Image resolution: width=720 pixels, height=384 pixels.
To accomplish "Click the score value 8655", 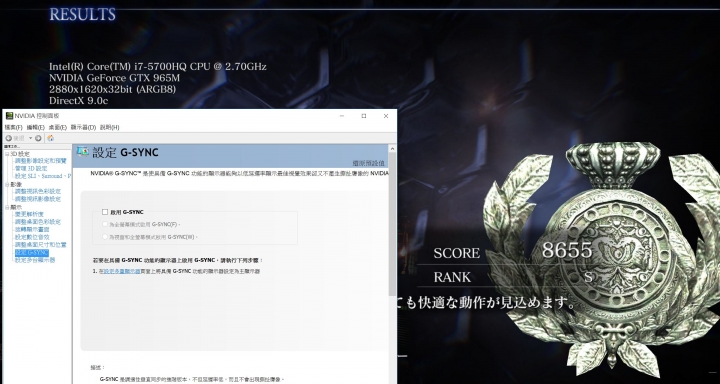I will coord(567,250).
